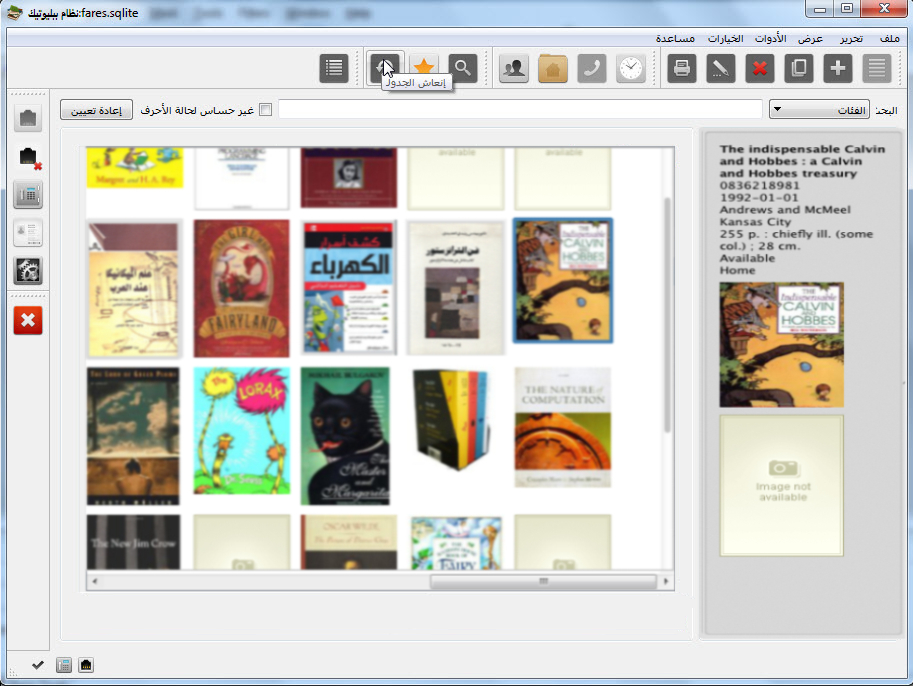The height and width of the screenshot is (686, 913).
Task: Click the Home location text in details
Action: pos(737,270)
